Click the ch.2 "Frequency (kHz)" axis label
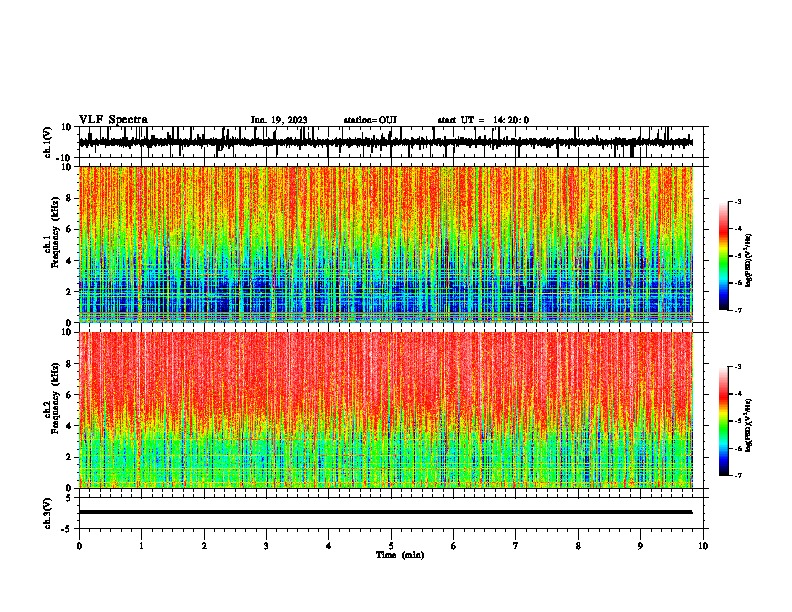Screen dimensions: 792x612 tap(56, 398)
